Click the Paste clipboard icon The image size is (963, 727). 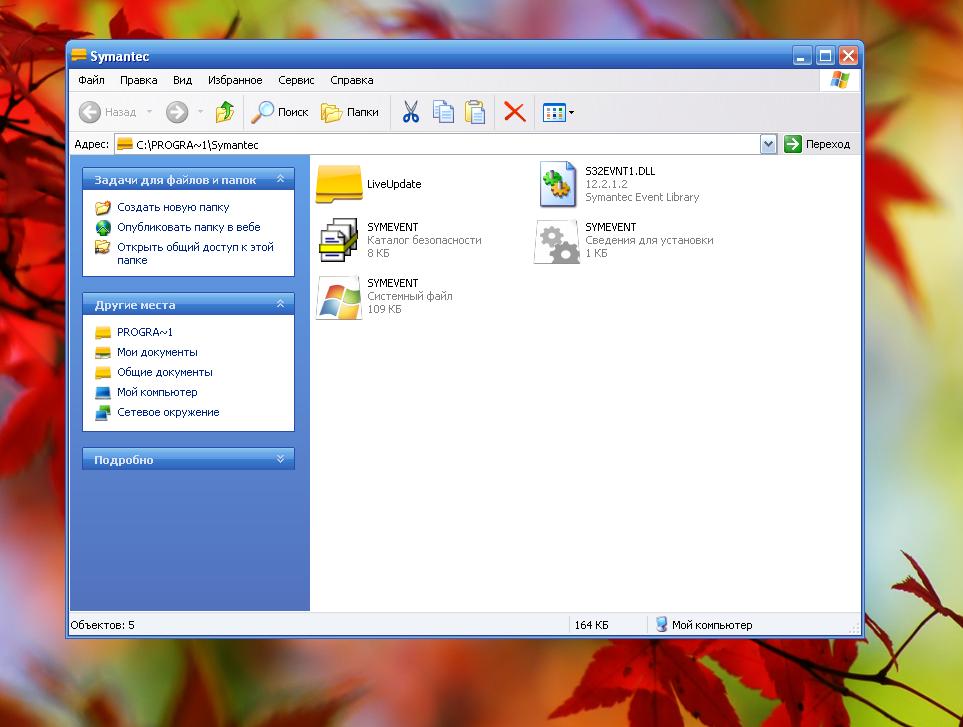pos(475,112)
